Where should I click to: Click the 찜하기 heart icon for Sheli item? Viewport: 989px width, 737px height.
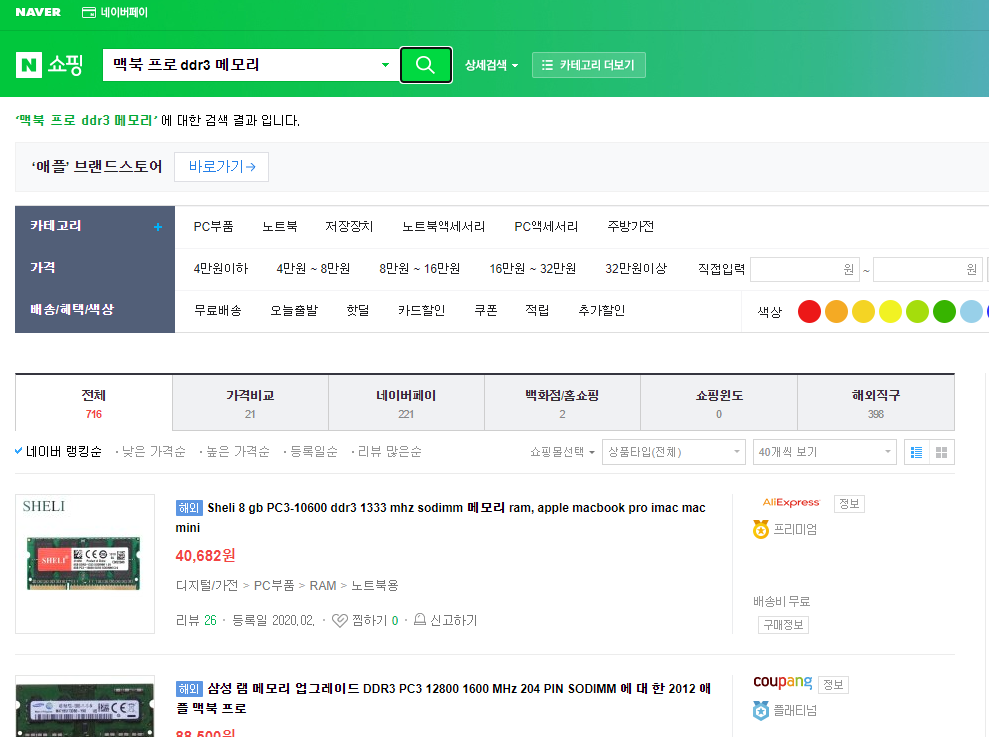pyautogui.click(x=339, y=621)
